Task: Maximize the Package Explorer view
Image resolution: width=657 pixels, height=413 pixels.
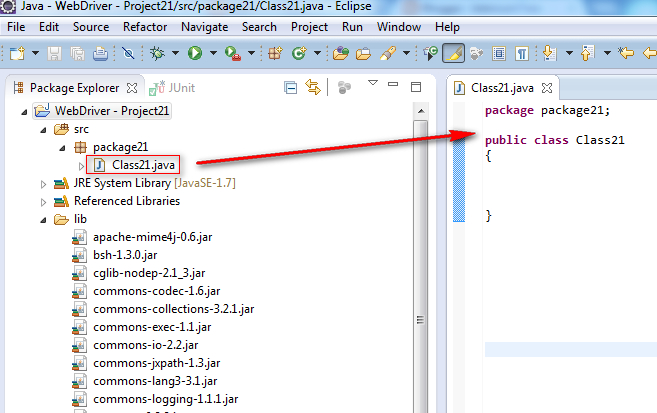Action: (x=416, y=87)
